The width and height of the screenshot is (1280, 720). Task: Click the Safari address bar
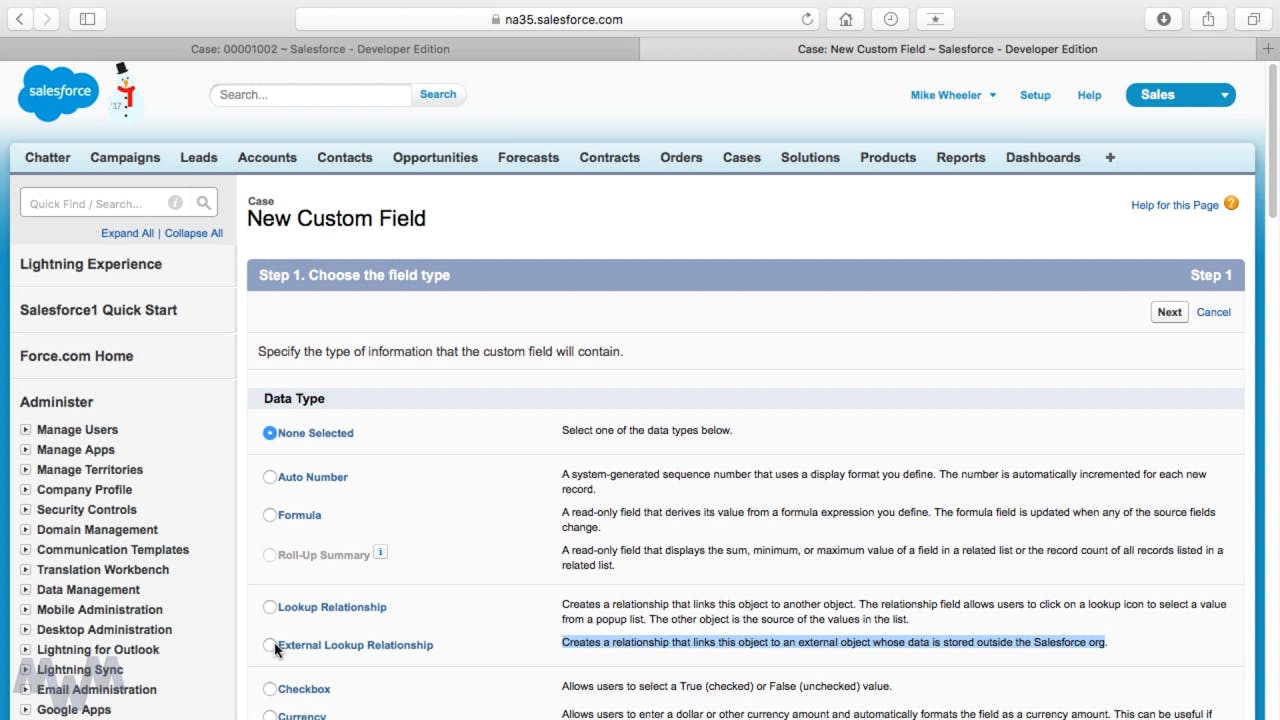[558, 19]
